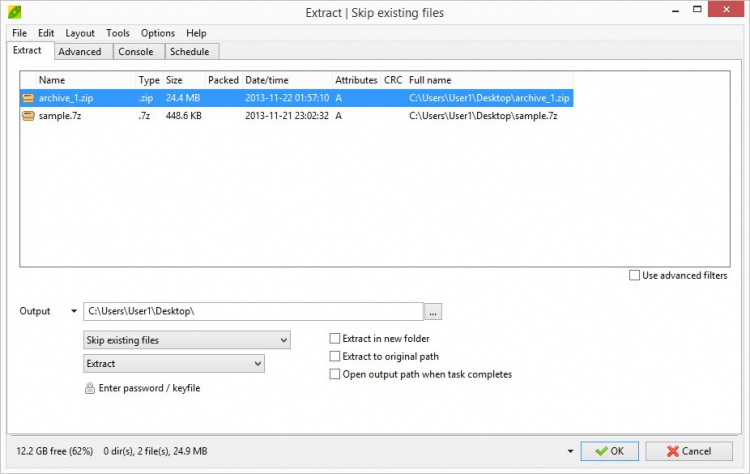Click date 2013-11-21 23:02:32 cell
750x474 pixels.
coord(287,116)
